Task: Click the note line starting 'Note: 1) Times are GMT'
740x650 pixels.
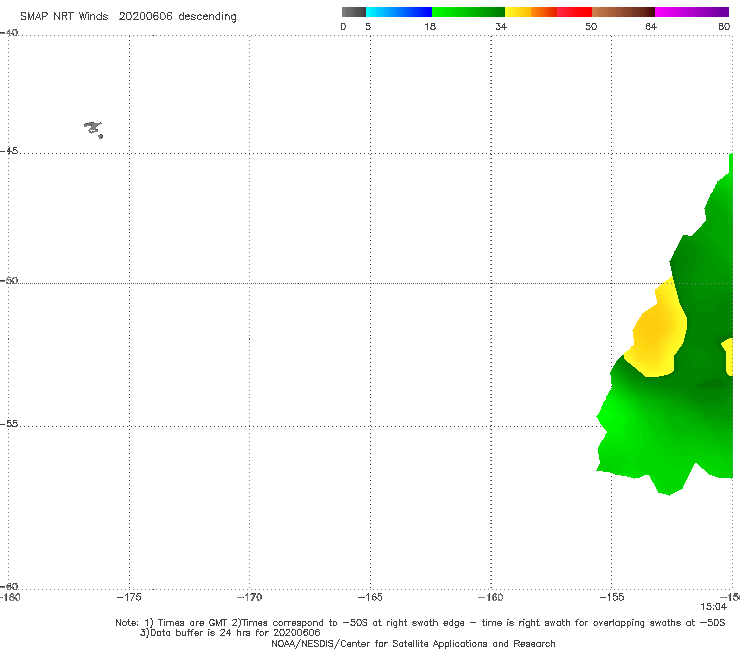Action: click(420, 623)
